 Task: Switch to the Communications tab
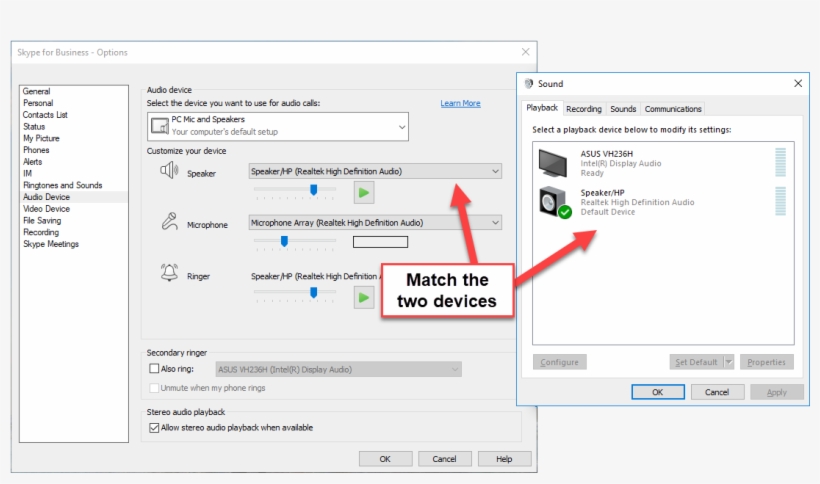(673, 109)
